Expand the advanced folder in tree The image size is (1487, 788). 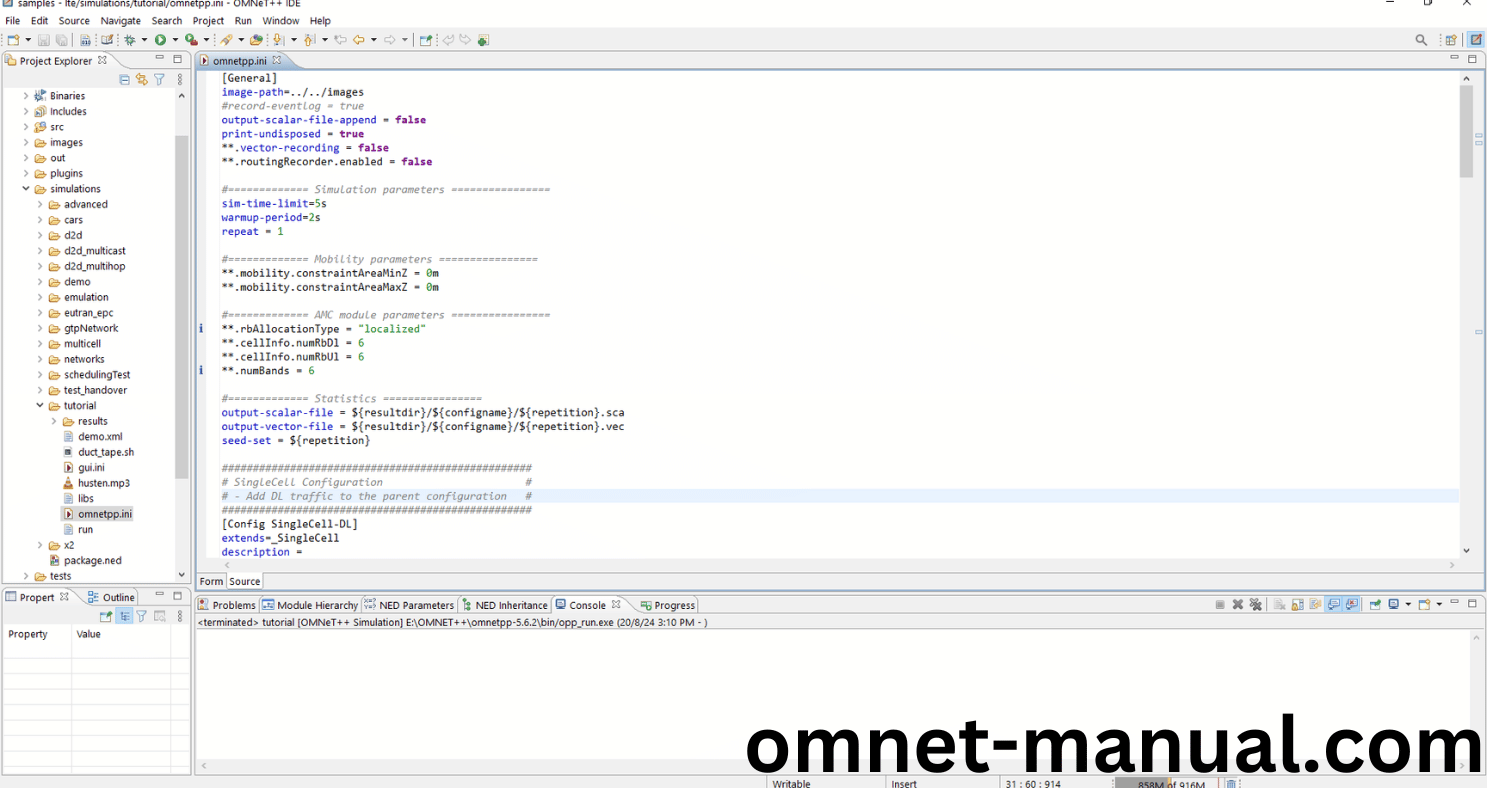coord(41,204)
